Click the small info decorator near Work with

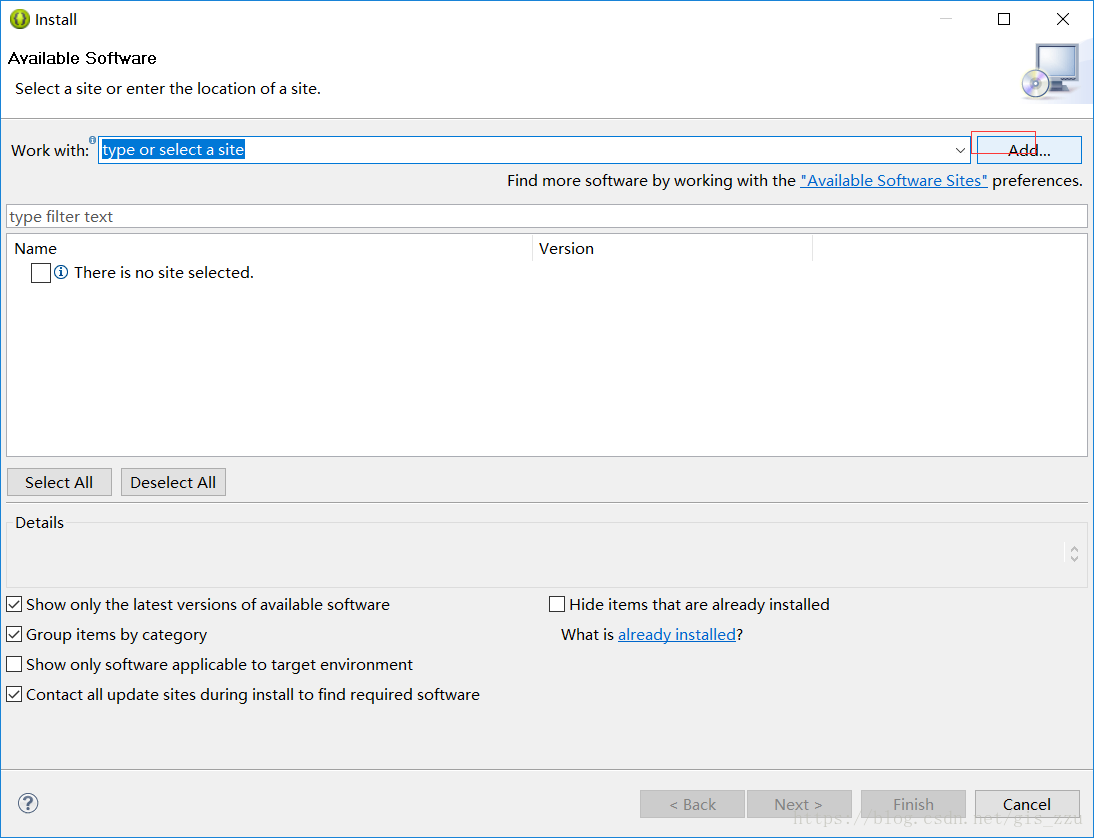[x=93, y=140]
